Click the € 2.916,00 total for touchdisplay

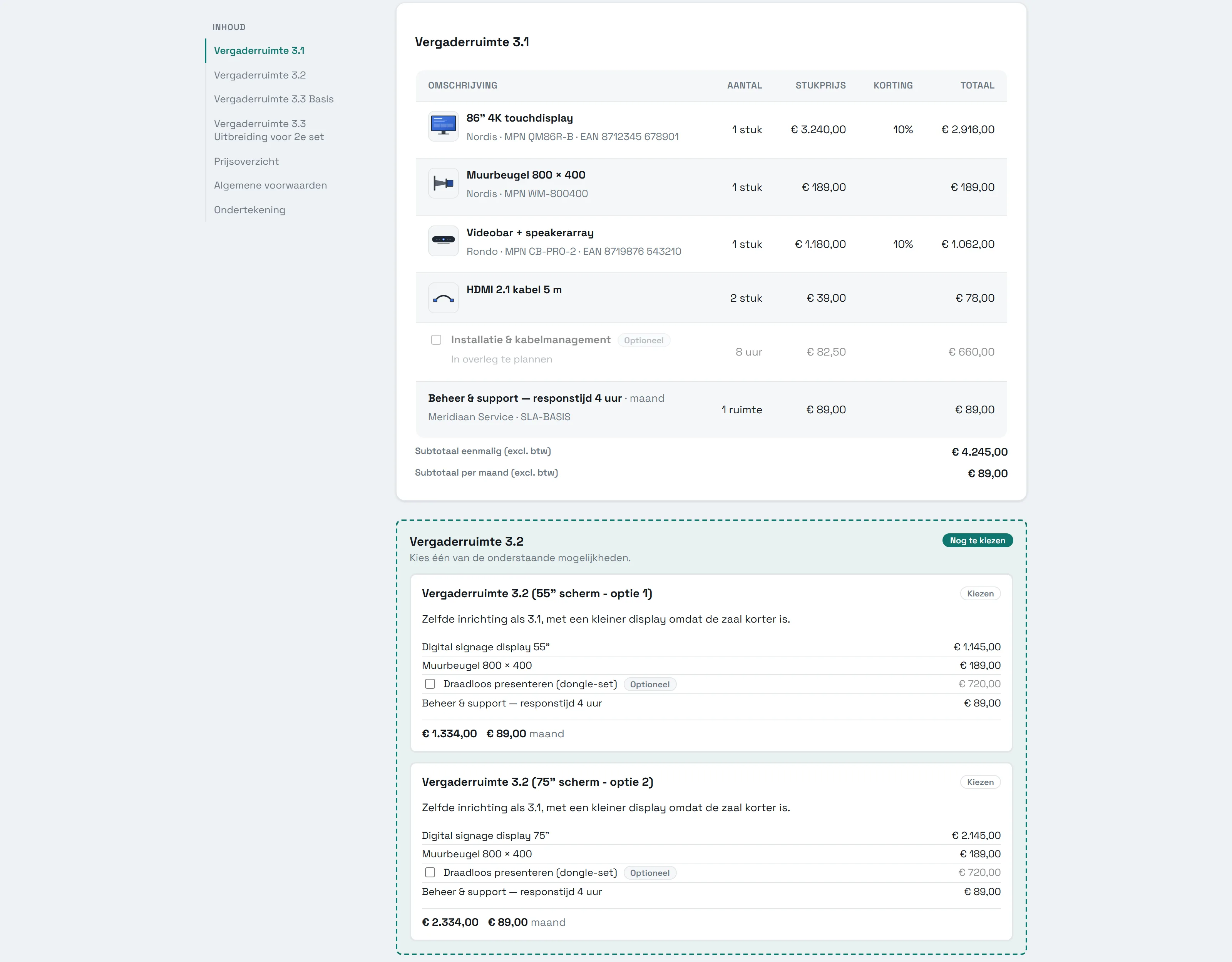pos(968,130)
